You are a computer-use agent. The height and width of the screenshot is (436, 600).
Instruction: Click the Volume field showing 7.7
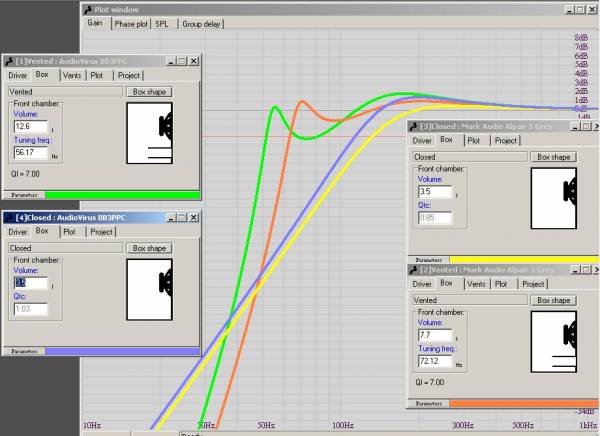tap(435, 335)
